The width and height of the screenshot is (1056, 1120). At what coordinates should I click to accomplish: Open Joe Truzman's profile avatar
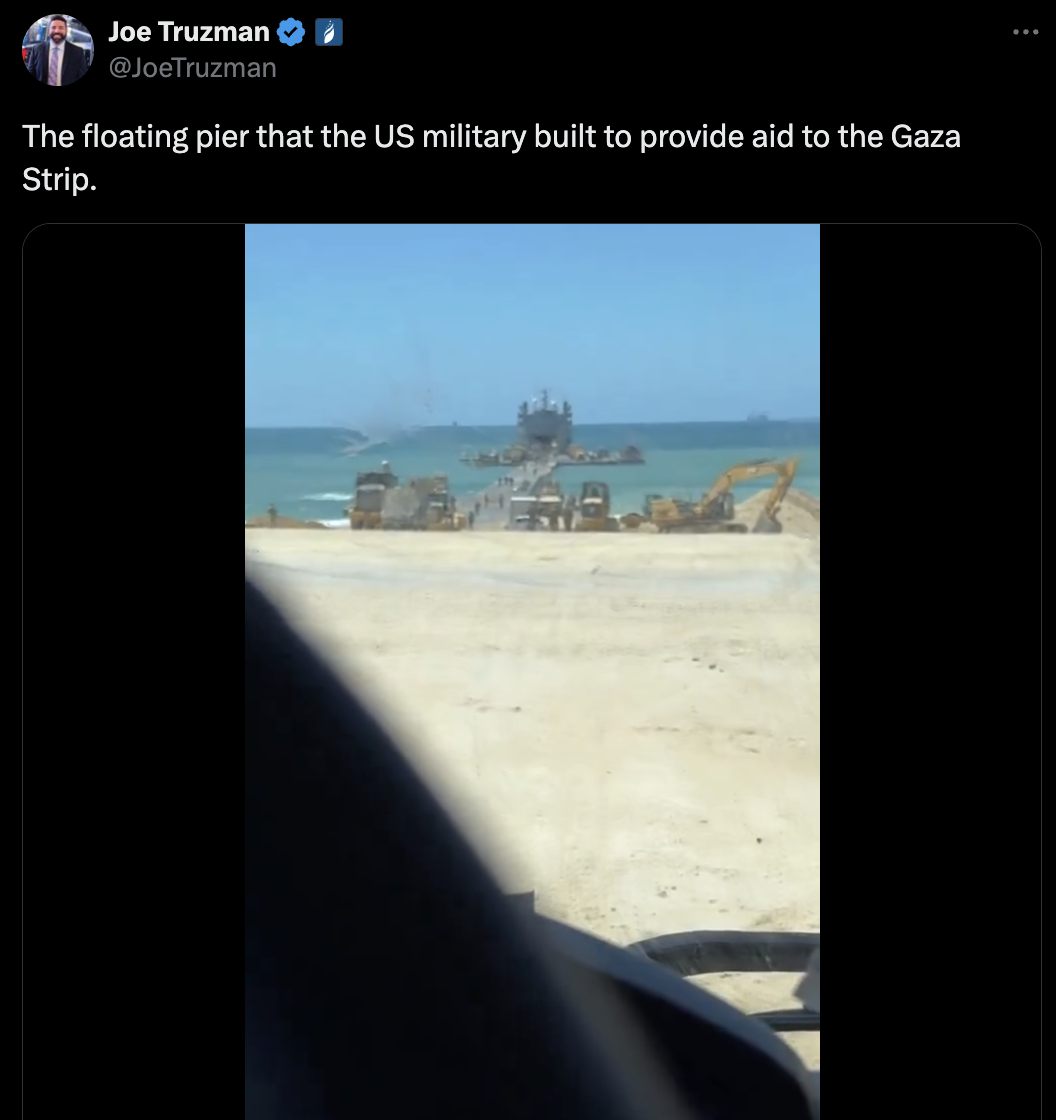click(58, 50)
